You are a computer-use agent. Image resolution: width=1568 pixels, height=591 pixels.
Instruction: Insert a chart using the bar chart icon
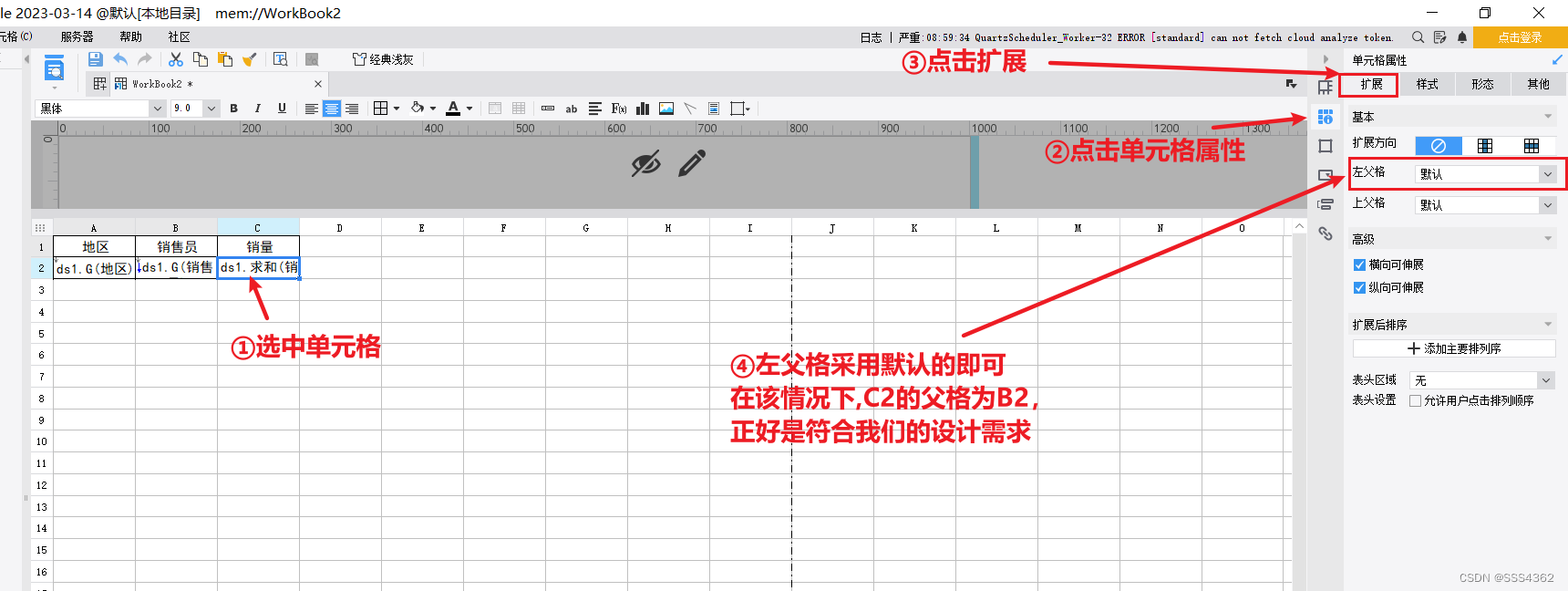click(643, 109)
